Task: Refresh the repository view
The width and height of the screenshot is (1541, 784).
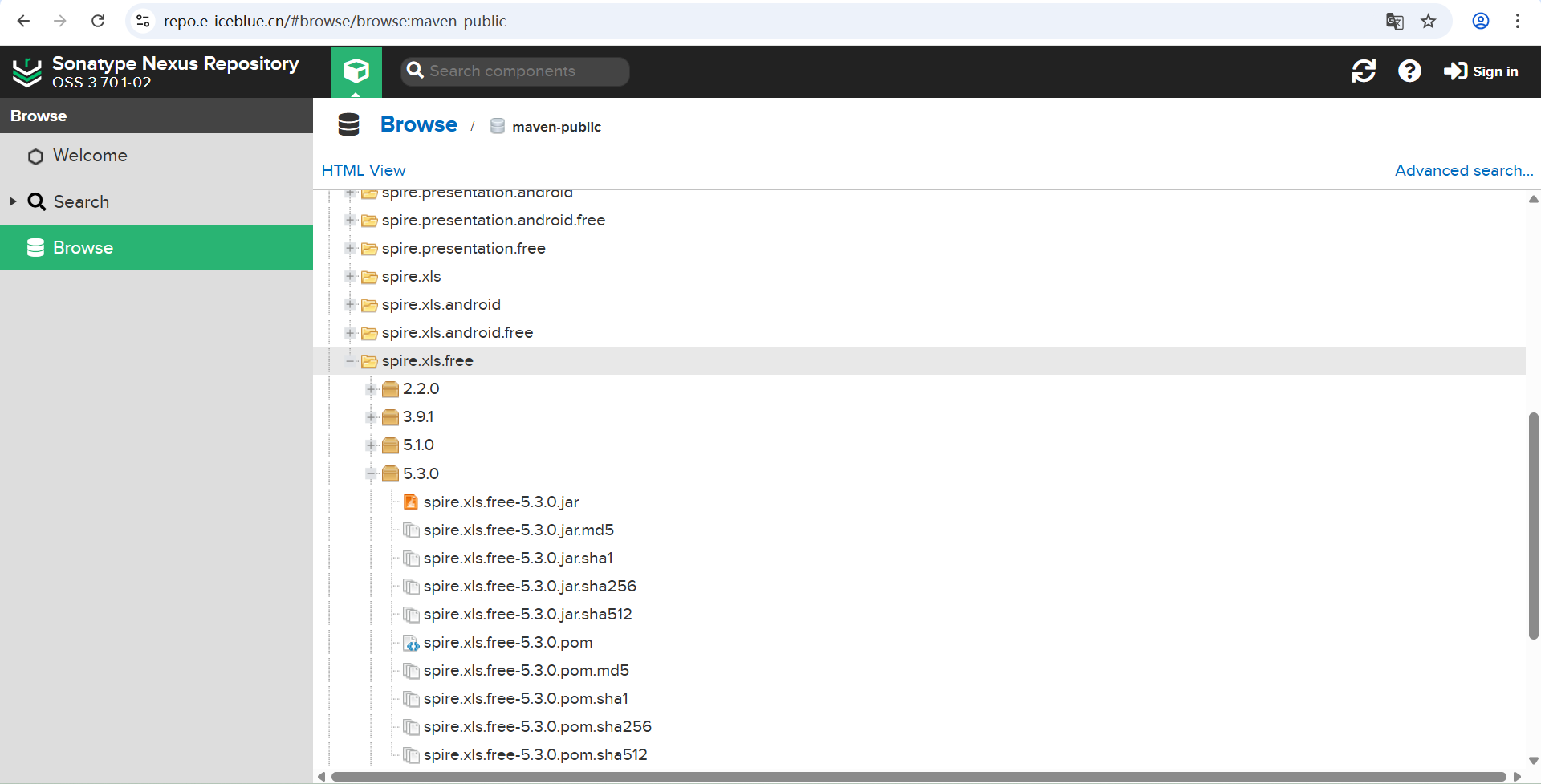Action: click(x=1364, y=71)
